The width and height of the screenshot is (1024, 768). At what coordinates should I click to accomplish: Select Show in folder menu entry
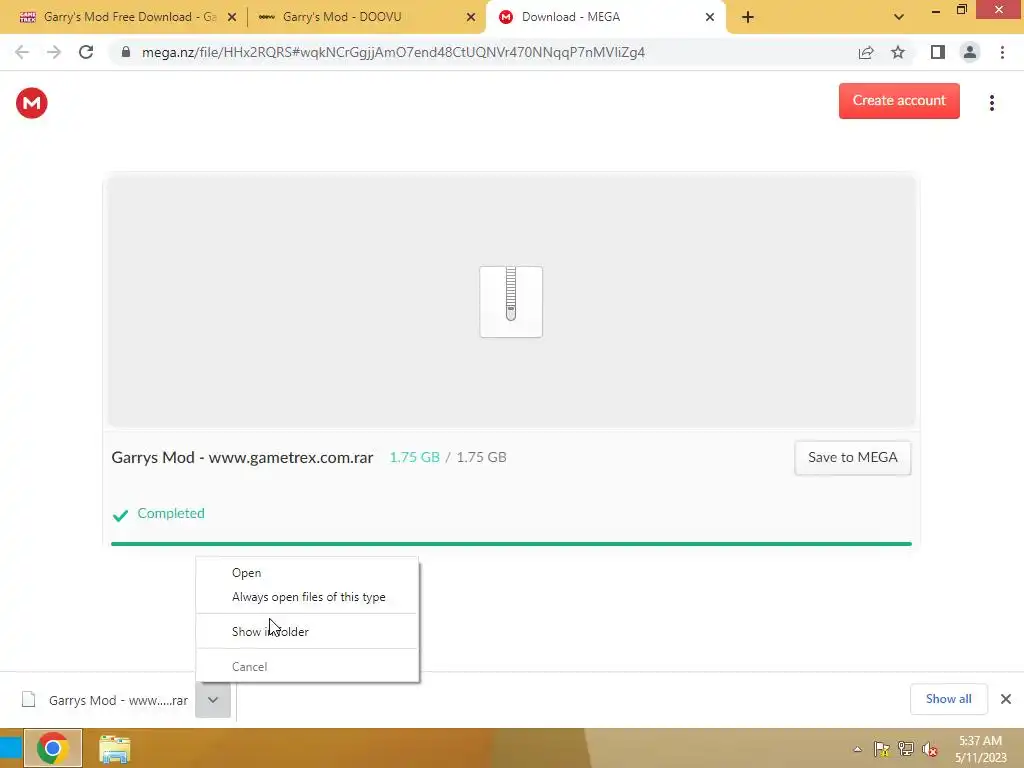coord(308,632)
